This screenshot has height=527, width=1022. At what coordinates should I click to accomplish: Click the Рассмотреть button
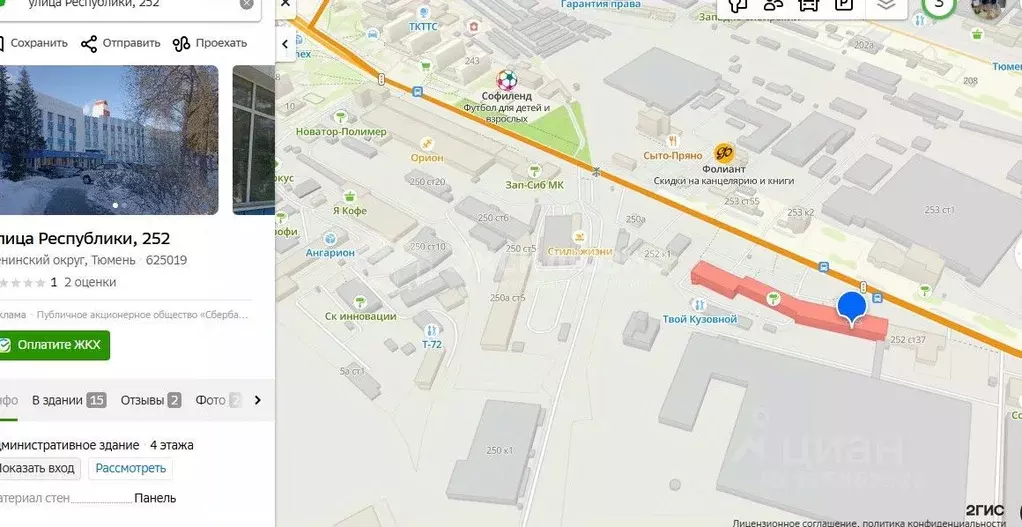tap(130, 468)
